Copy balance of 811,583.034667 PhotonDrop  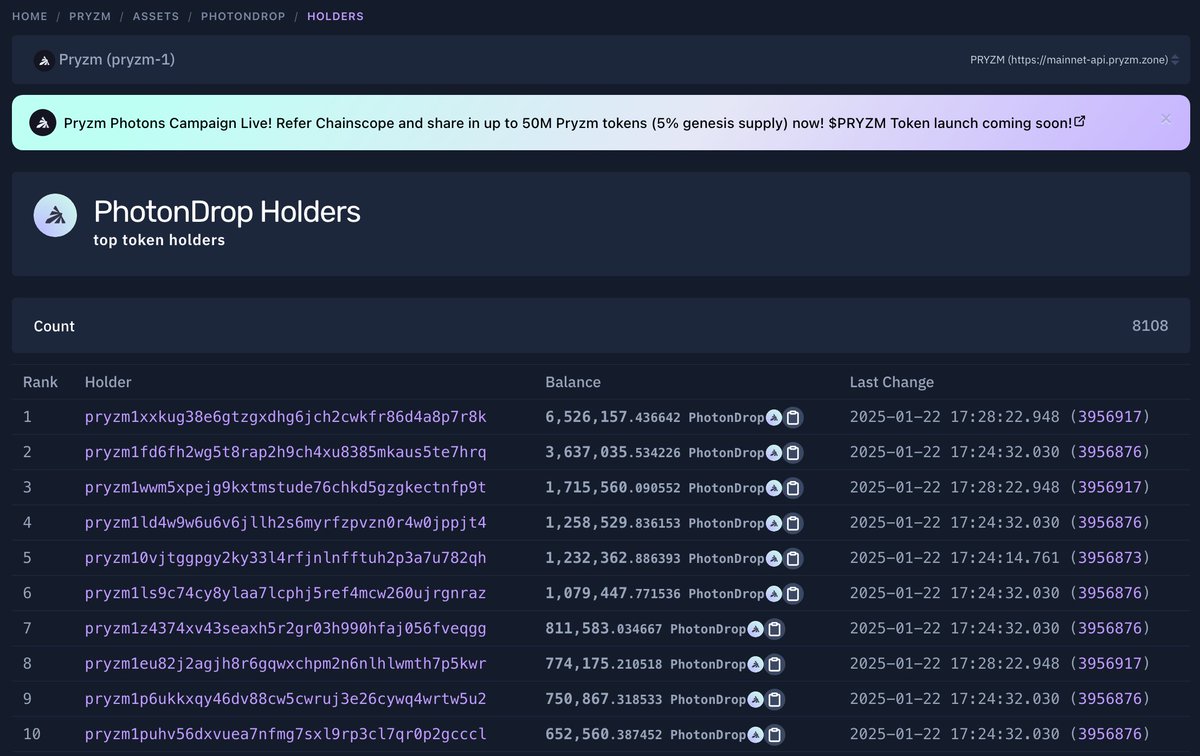775,629
